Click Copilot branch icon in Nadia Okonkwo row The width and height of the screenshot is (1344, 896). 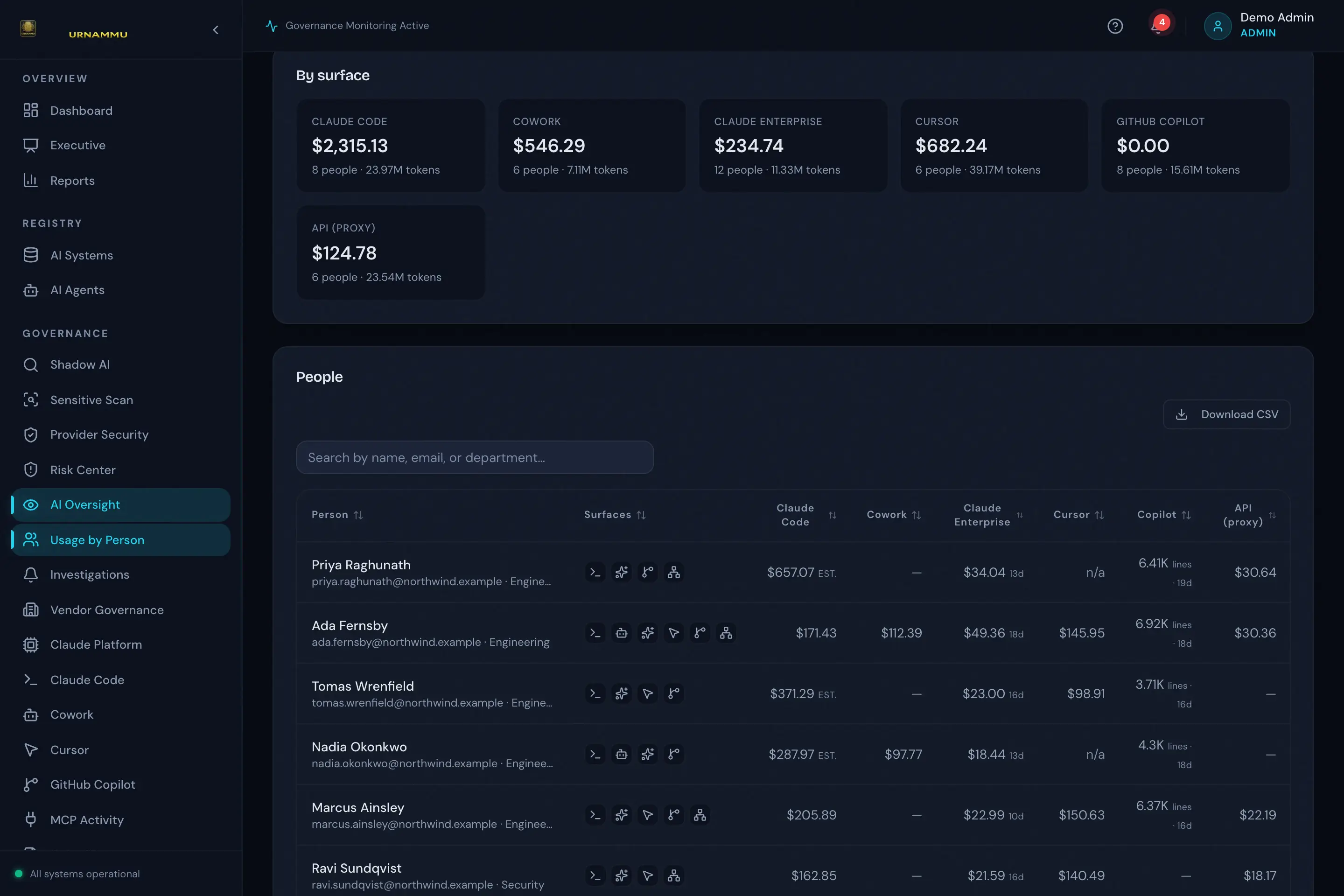674,754
